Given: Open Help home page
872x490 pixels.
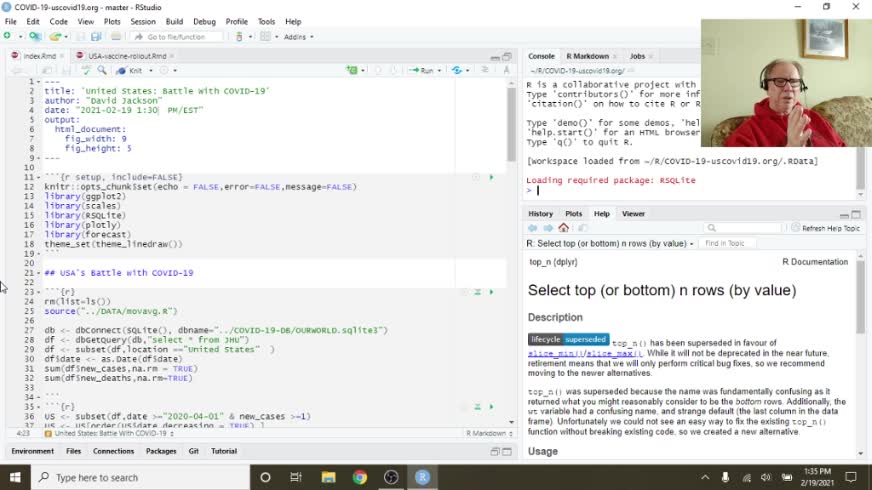Looking at the screenshot, I should click(563, 228).
